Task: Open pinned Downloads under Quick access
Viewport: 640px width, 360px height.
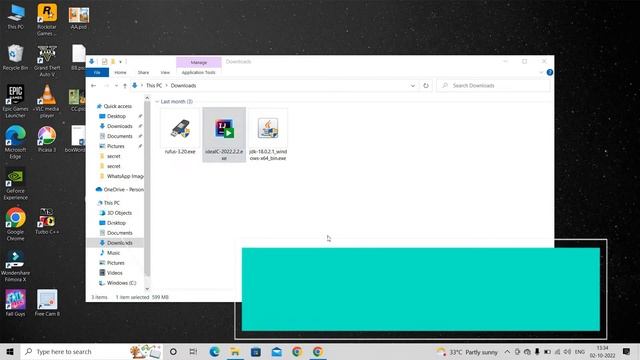Action: click(120, 126)
